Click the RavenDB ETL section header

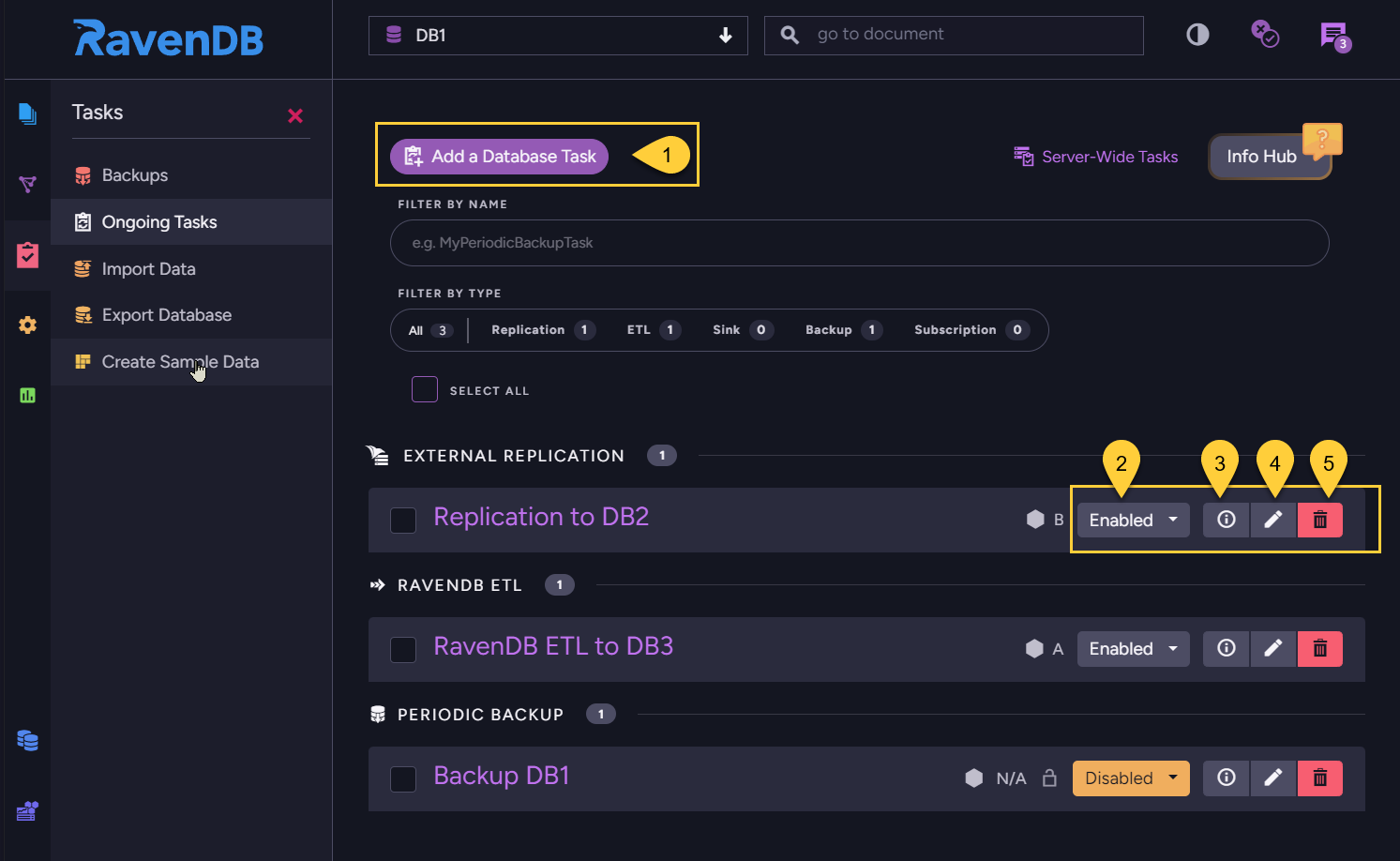[459, 585]
